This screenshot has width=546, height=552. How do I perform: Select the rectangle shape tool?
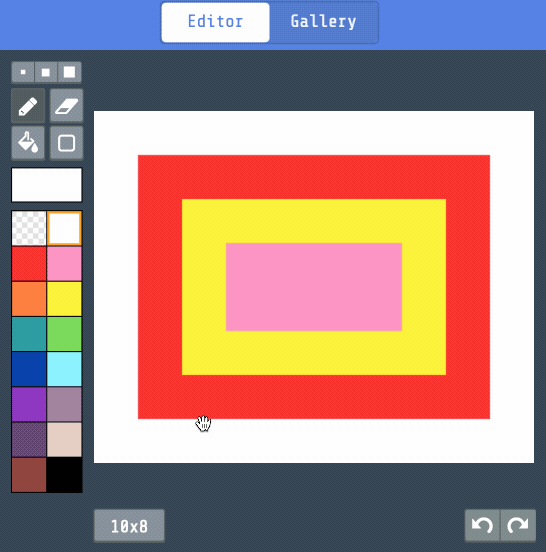click(67, 143)
